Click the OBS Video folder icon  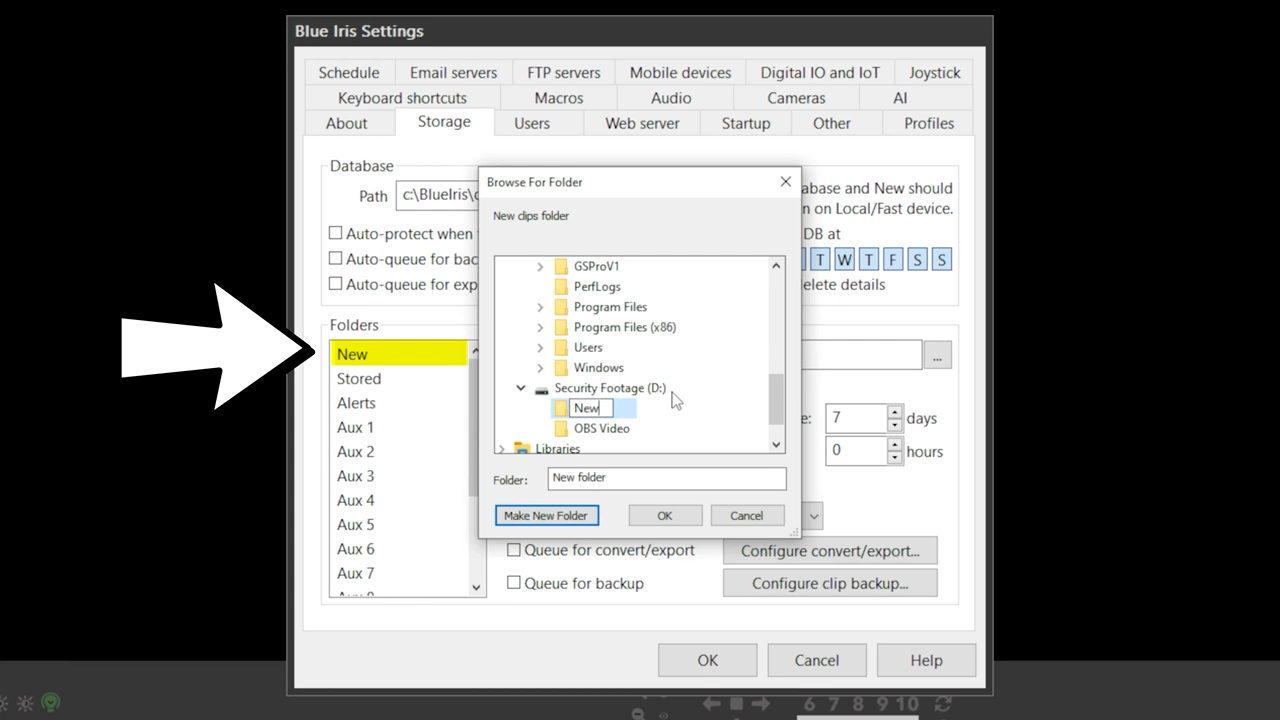(x=561, y=428)
